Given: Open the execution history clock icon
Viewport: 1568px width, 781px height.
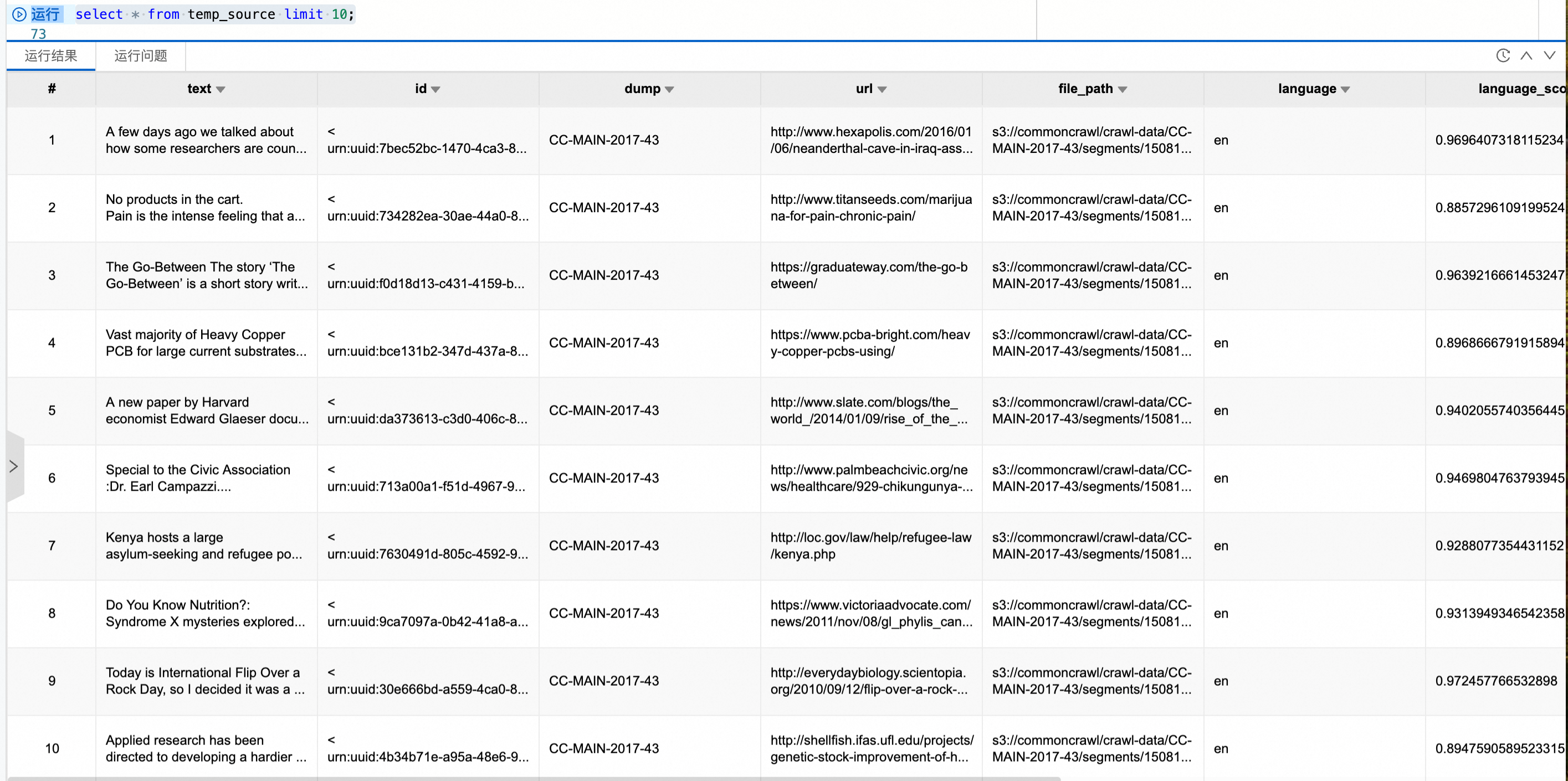Looking at the screenshot, I should (1503, 55).
